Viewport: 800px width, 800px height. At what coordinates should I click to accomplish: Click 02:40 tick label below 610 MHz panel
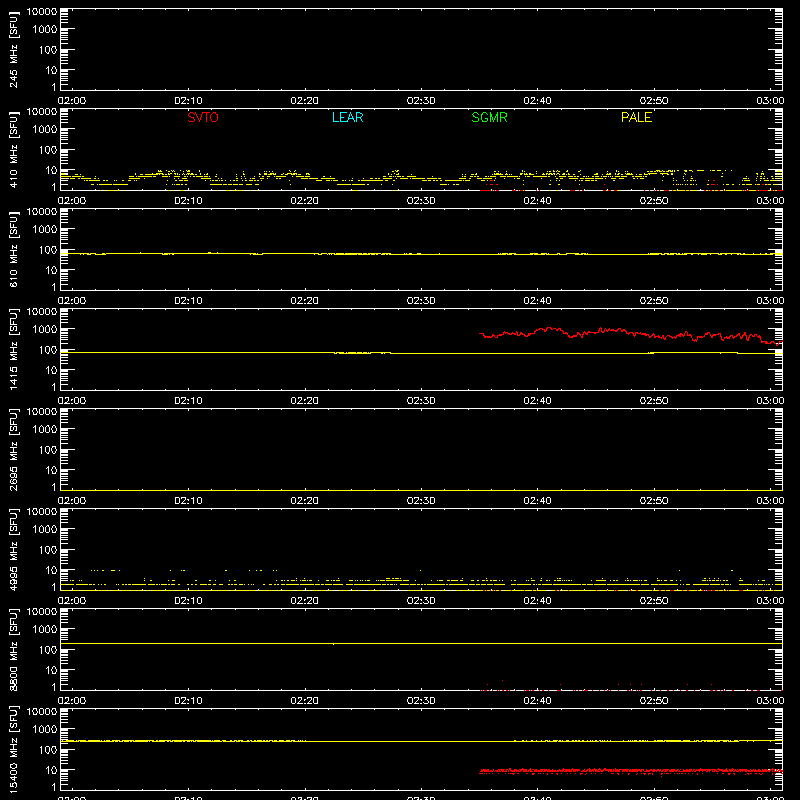point(537,301)
